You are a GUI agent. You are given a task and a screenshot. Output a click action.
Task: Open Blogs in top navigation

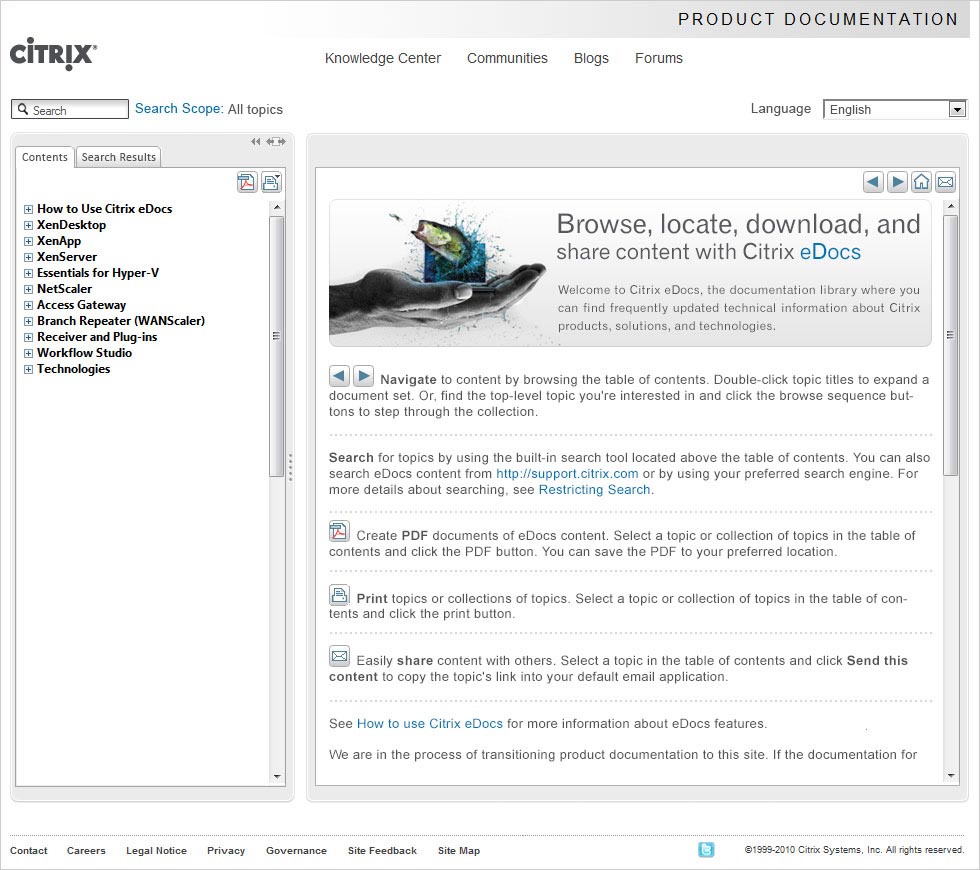click(591, 58)
